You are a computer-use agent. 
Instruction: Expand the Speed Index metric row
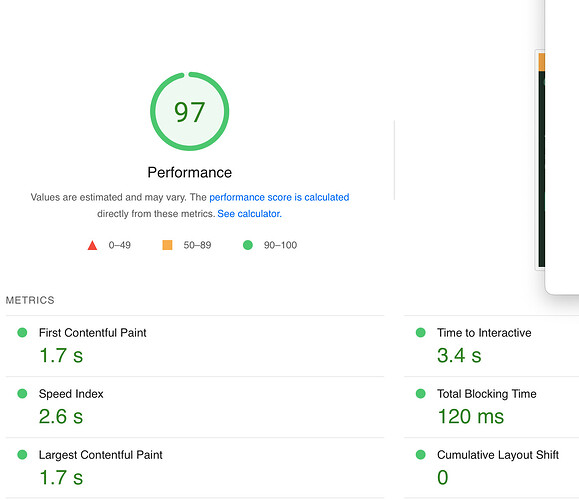[195, 407]
